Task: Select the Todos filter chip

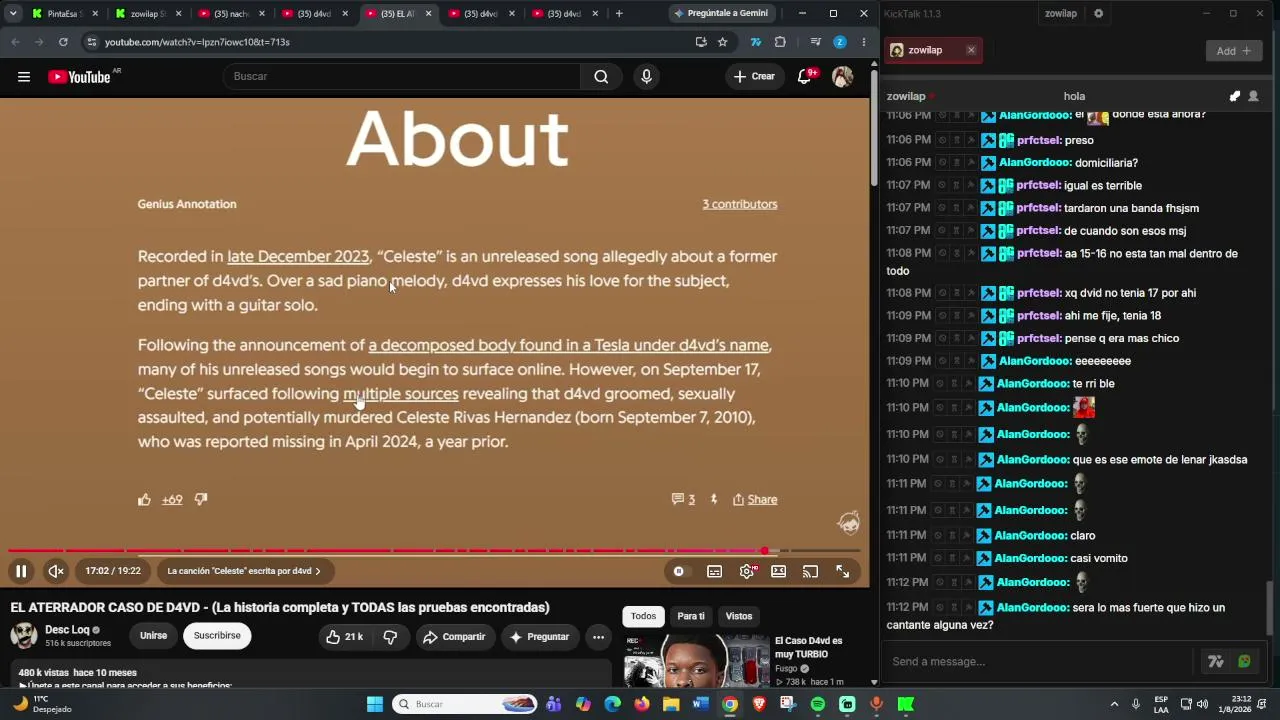Action: click(643, 616)
